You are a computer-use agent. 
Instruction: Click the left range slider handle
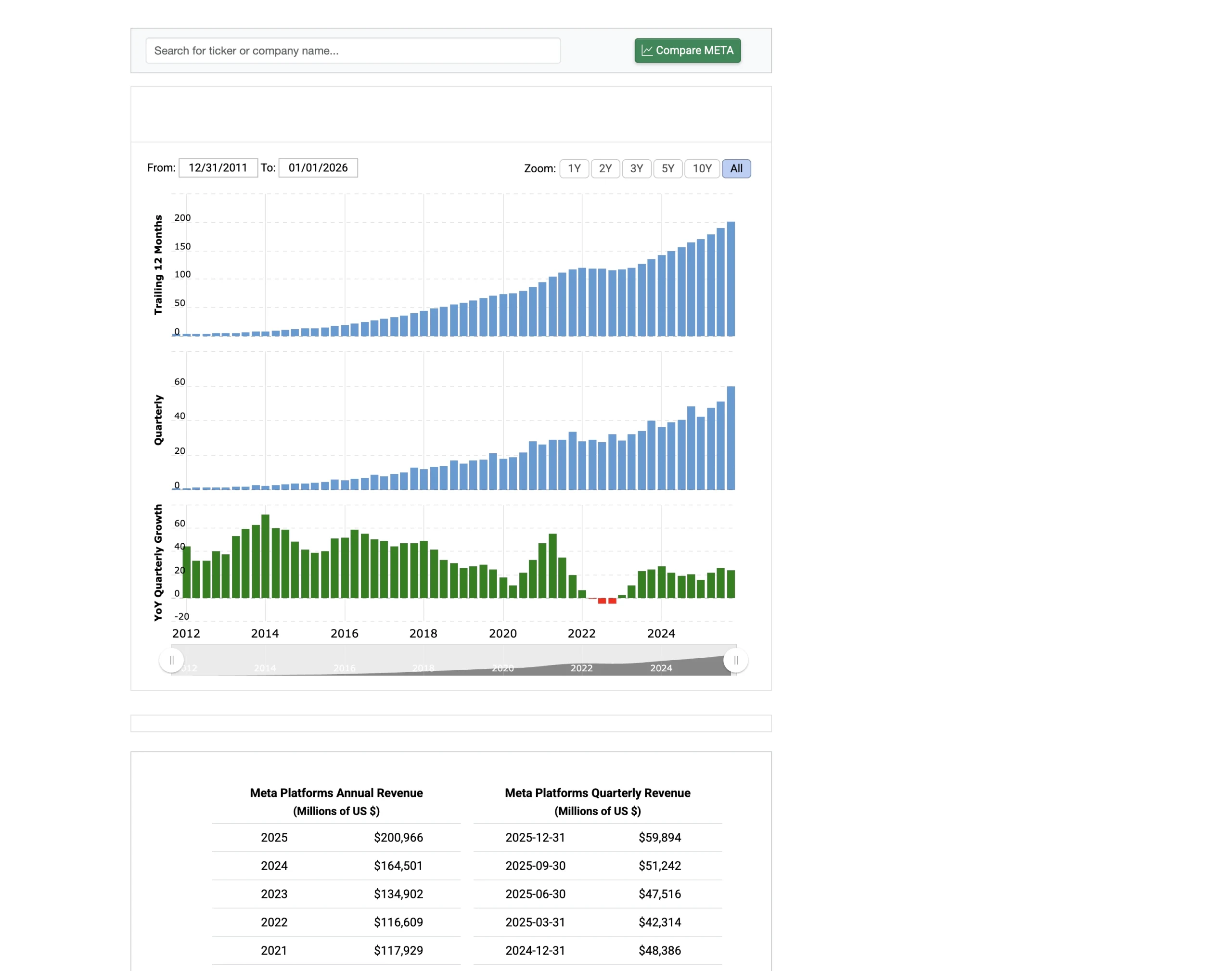(x=172, y=660)
